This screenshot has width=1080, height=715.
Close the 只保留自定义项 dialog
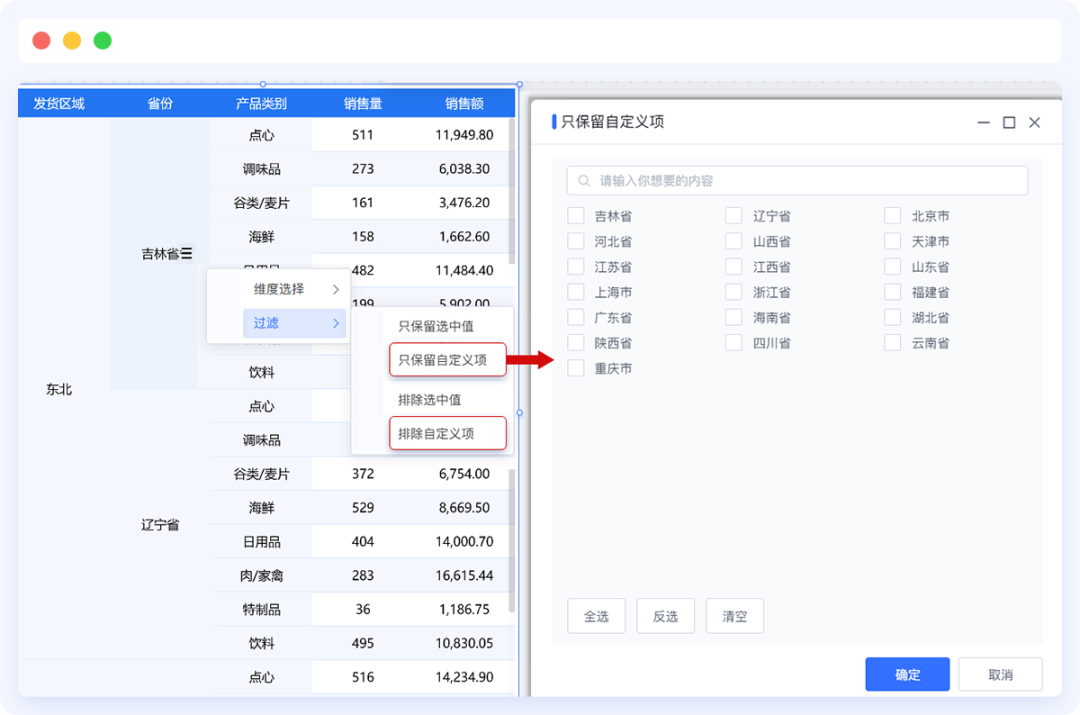point(1035,123)
